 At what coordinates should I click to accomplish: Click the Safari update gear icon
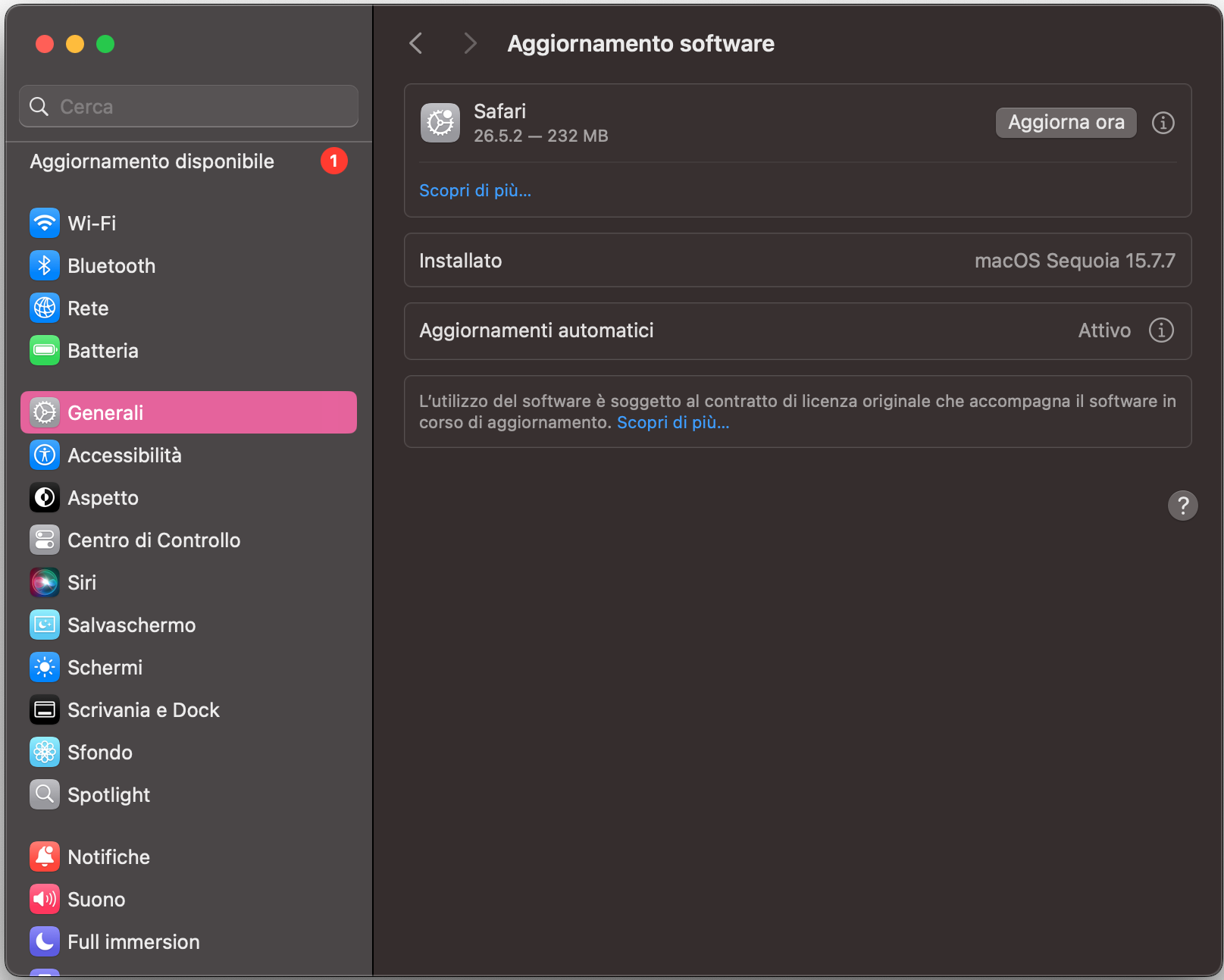click(x=440, y=123)
